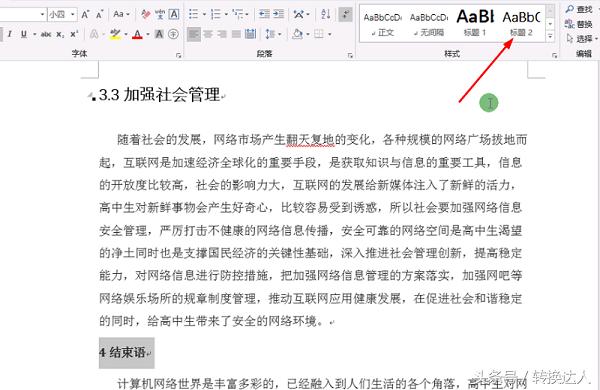Apply the 无间隔 (No Spacing) style
This screenshot has width=600, height=390.
point(429,24)
